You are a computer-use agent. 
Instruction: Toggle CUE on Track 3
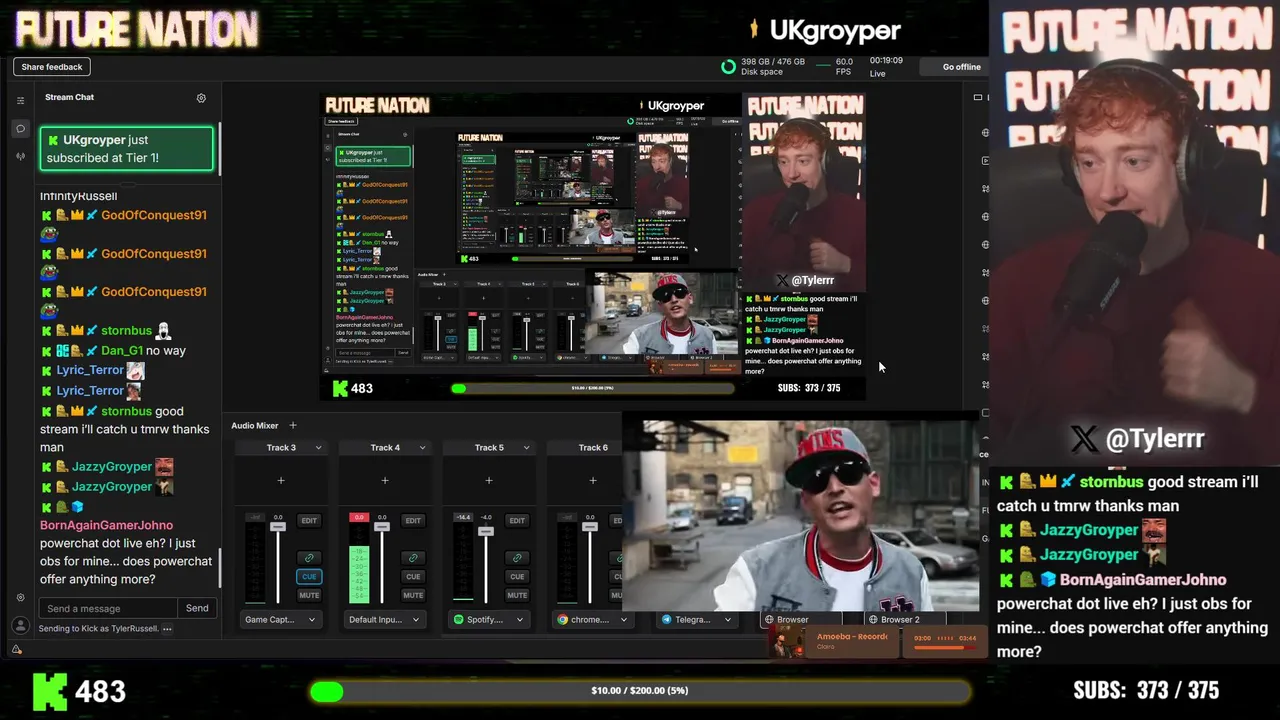[x=309, y=576]
